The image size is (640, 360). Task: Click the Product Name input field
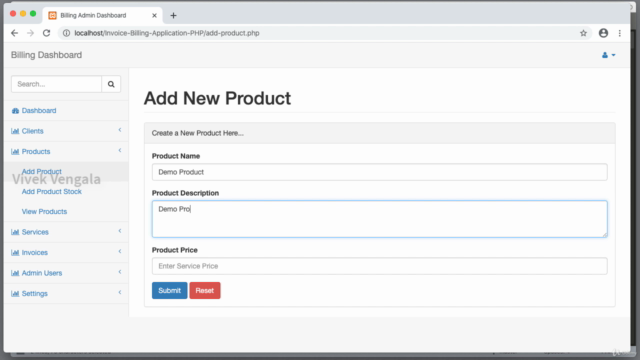(x=380, y=172)
